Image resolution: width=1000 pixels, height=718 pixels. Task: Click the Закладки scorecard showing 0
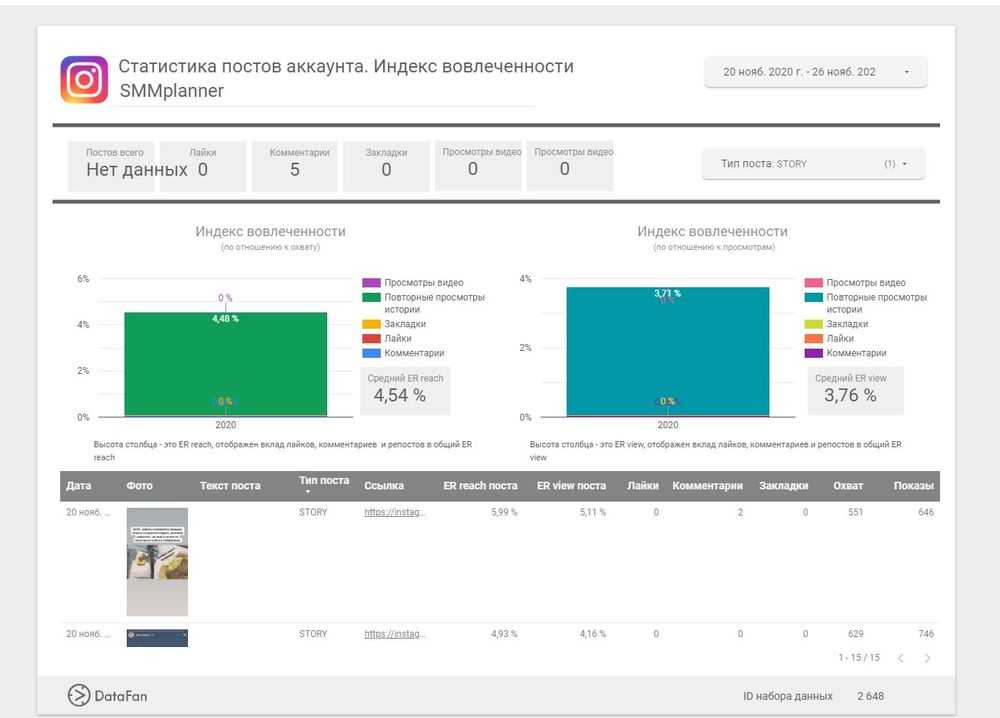pyautogui.click(x=386, y=166)
